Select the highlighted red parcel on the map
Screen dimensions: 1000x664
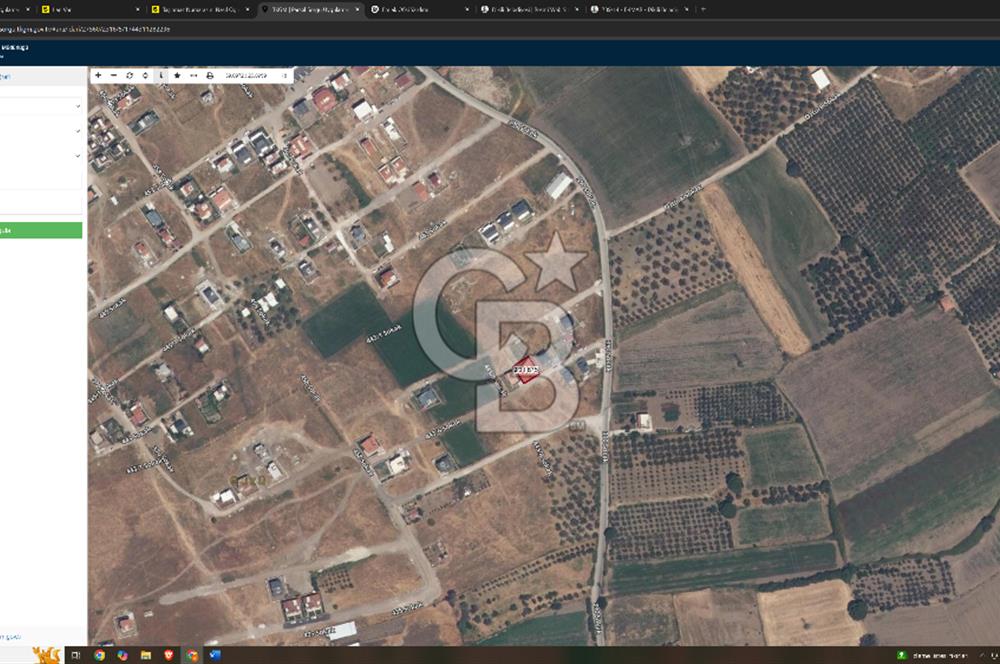(527, 370)
